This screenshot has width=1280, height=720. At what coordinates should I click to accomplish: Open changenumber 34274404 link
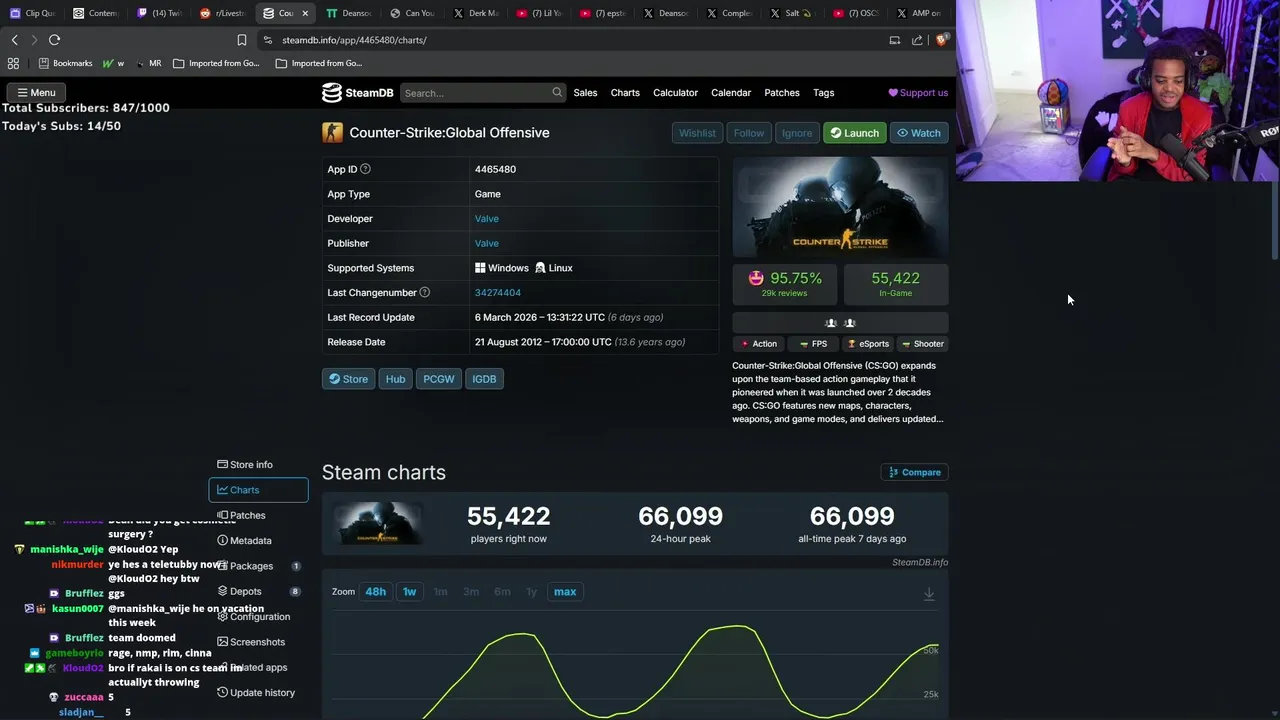pos(498,292)
